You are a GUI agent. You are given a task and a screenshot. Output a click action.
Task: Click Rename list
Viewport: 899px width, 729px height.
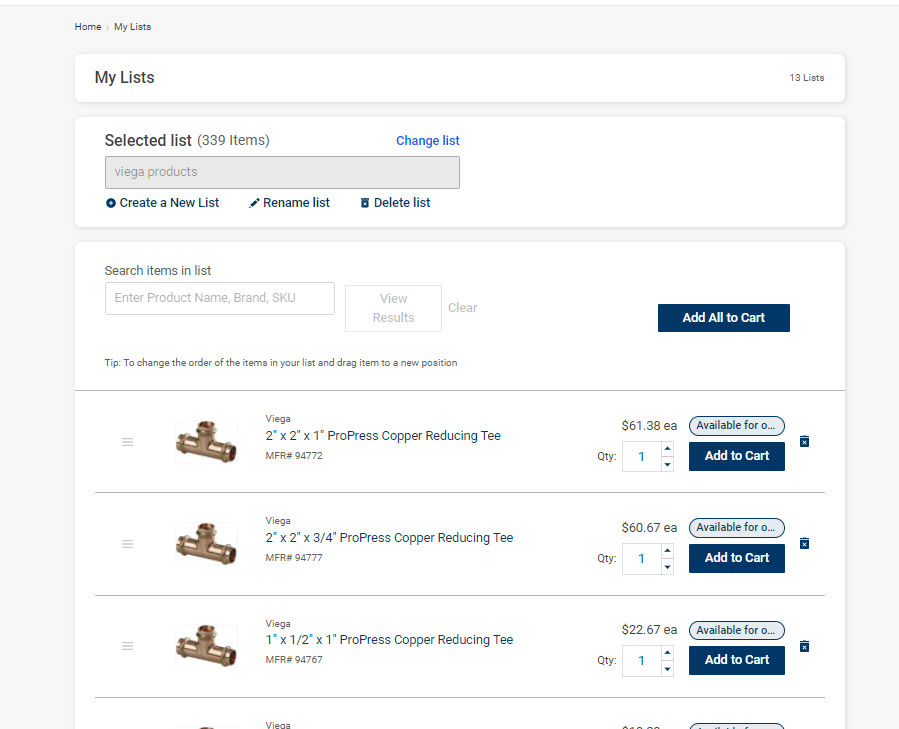pos(289,202)
